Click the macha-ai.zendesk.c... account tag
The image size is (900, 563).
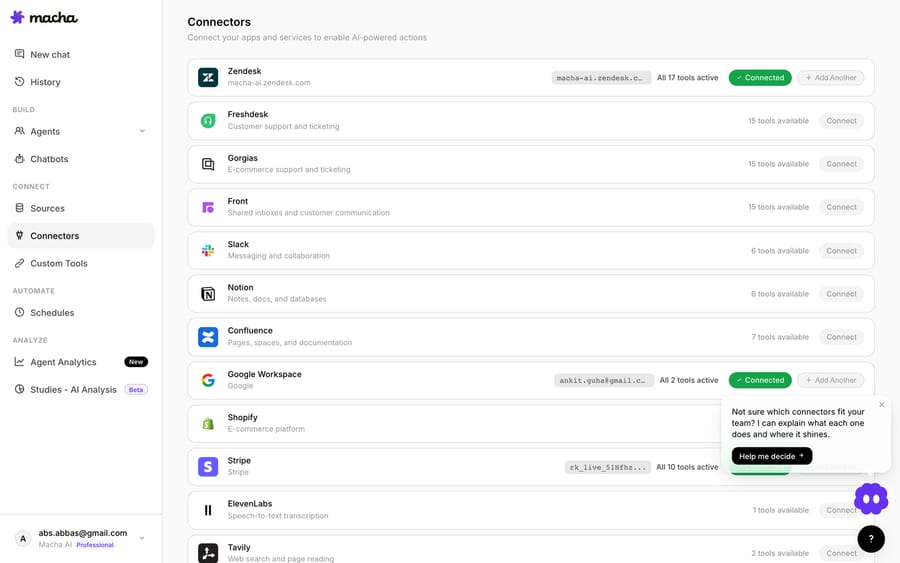[x=602, y=77]
